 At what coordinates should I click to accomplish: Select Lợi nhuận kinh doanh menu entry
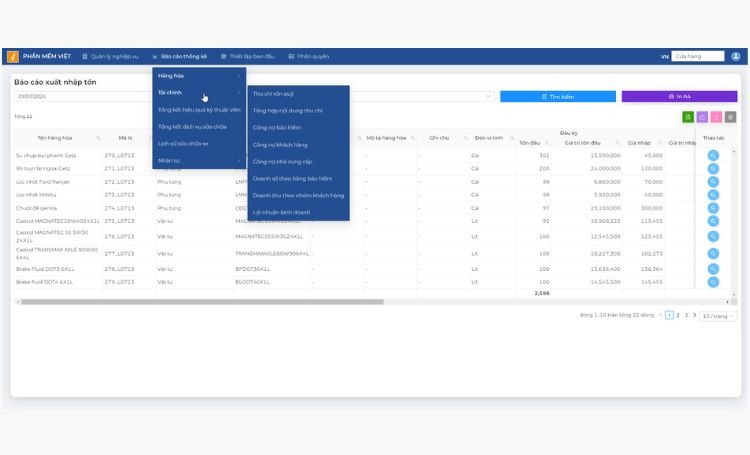298,212
